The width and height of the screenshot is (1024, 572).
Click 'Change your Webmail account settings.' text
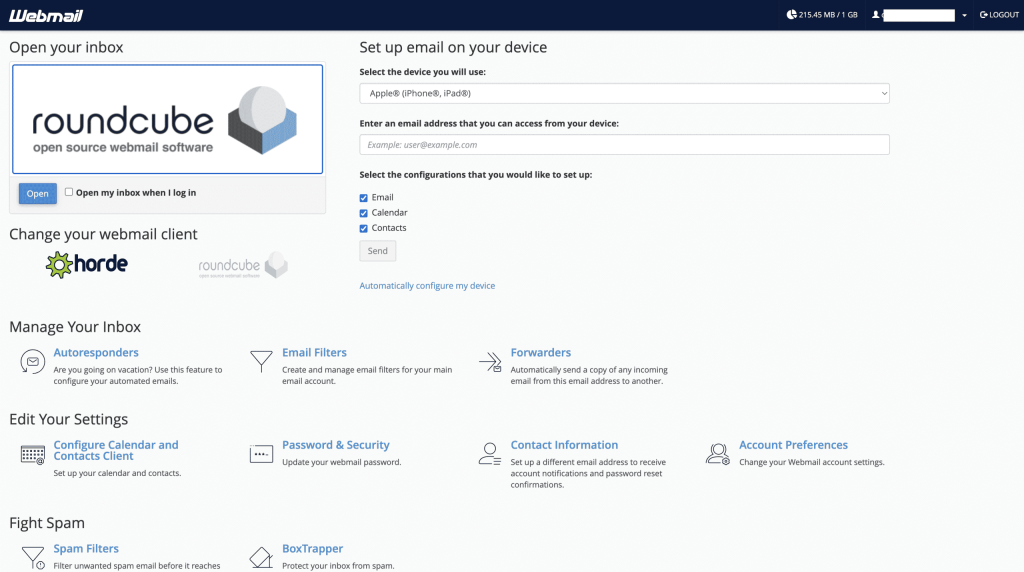[812, 462]
